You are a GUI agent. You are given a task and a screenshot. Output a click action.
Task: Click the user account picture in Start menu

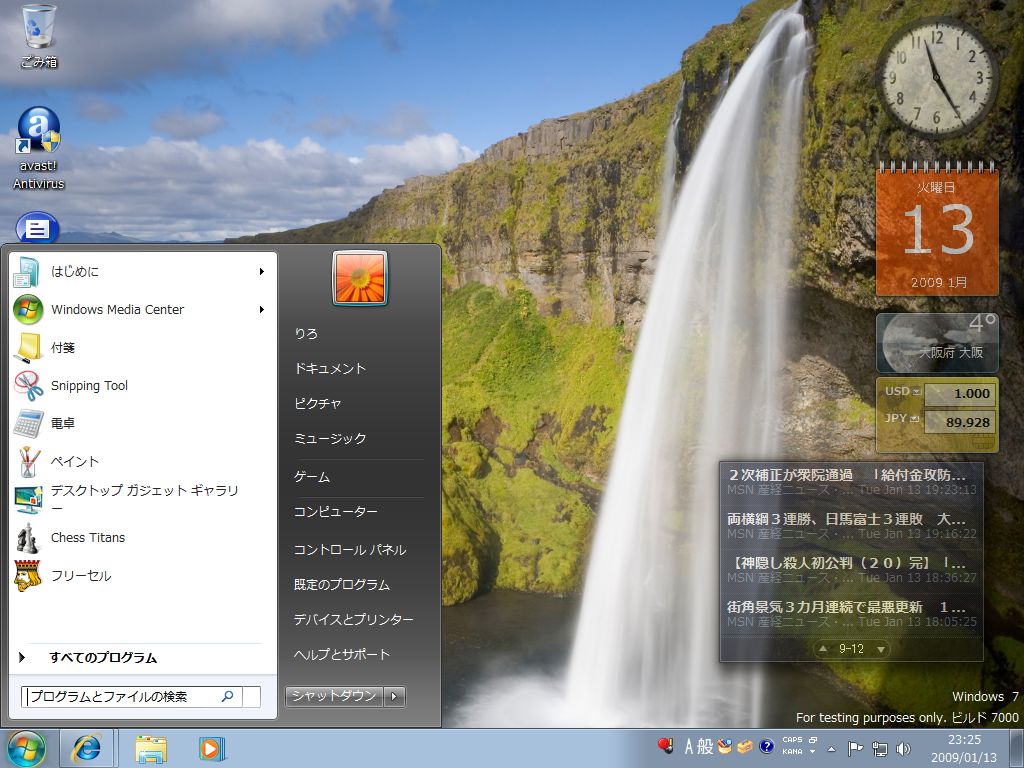click(x=360, y=278)
